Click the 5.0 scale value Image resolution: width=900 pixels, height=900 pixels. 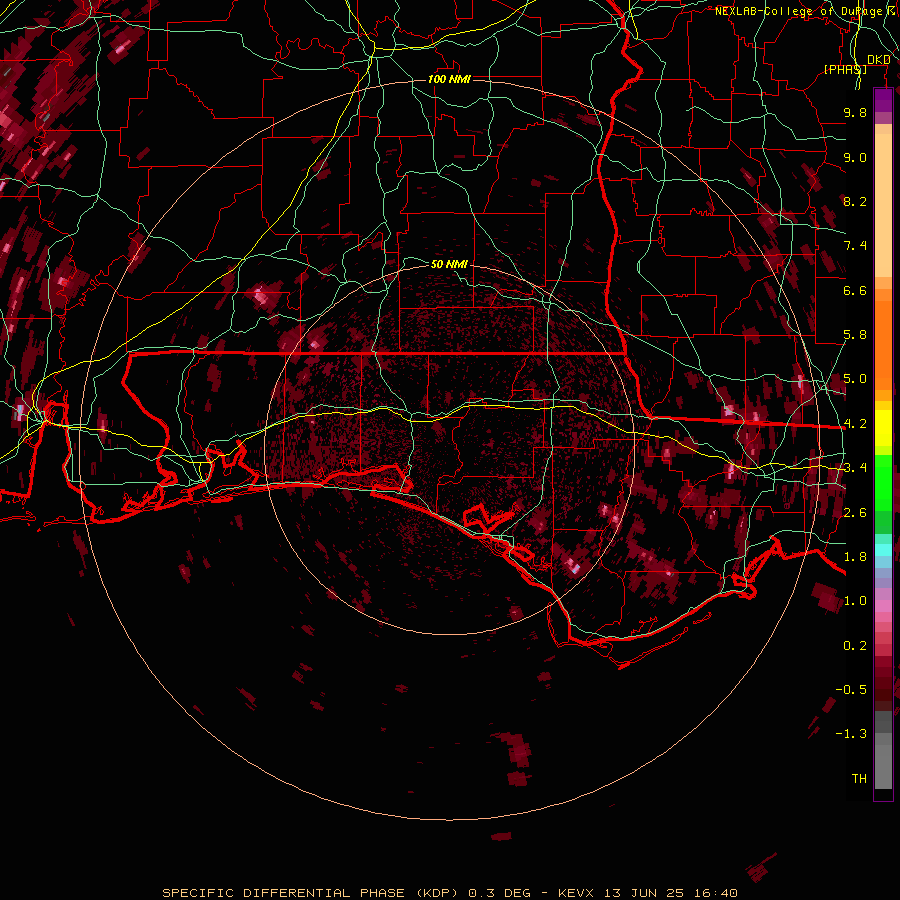click(855, 379)
